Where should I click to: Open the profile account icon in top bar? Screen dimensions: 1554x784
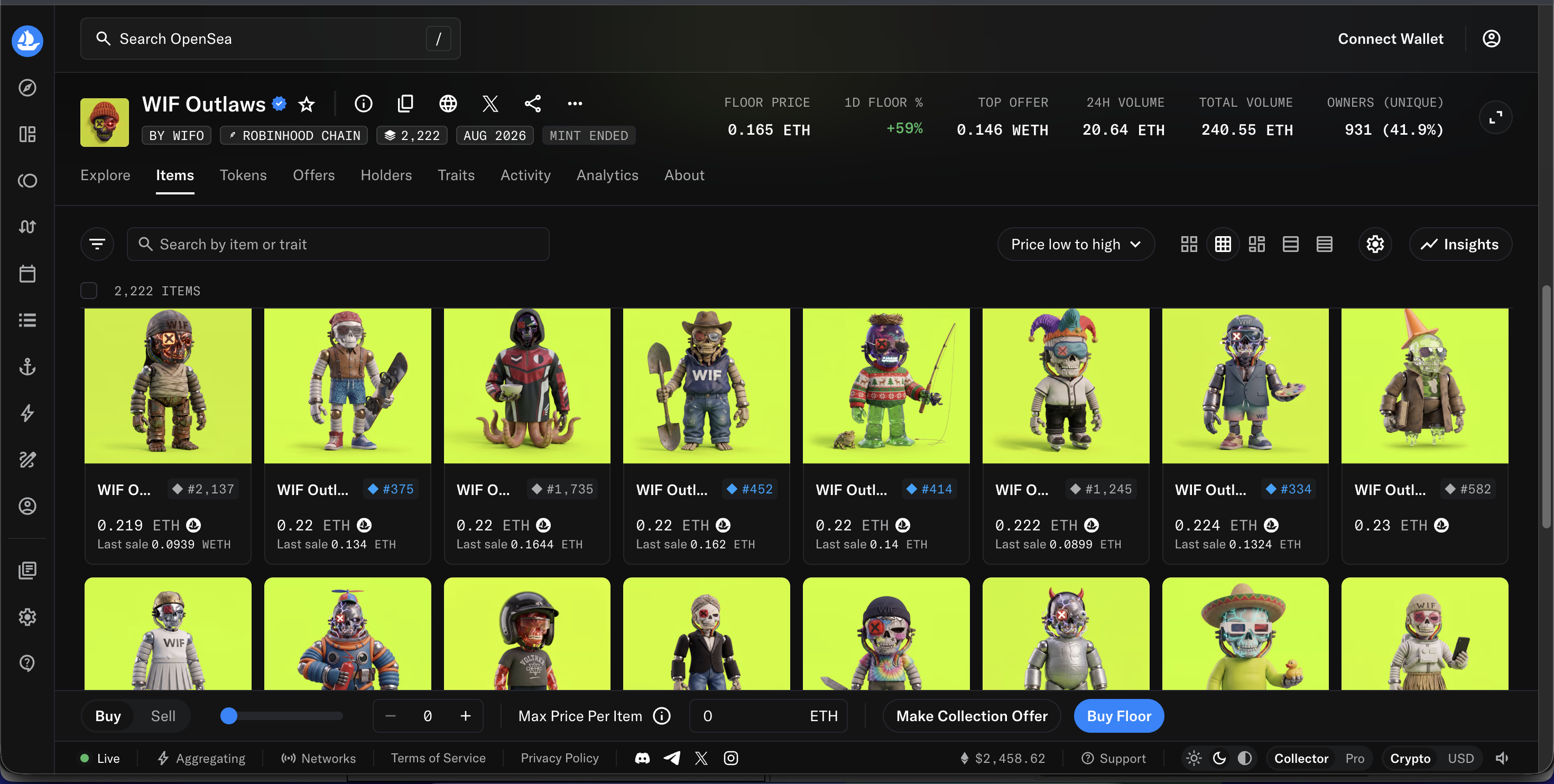tap(1491, 39)
